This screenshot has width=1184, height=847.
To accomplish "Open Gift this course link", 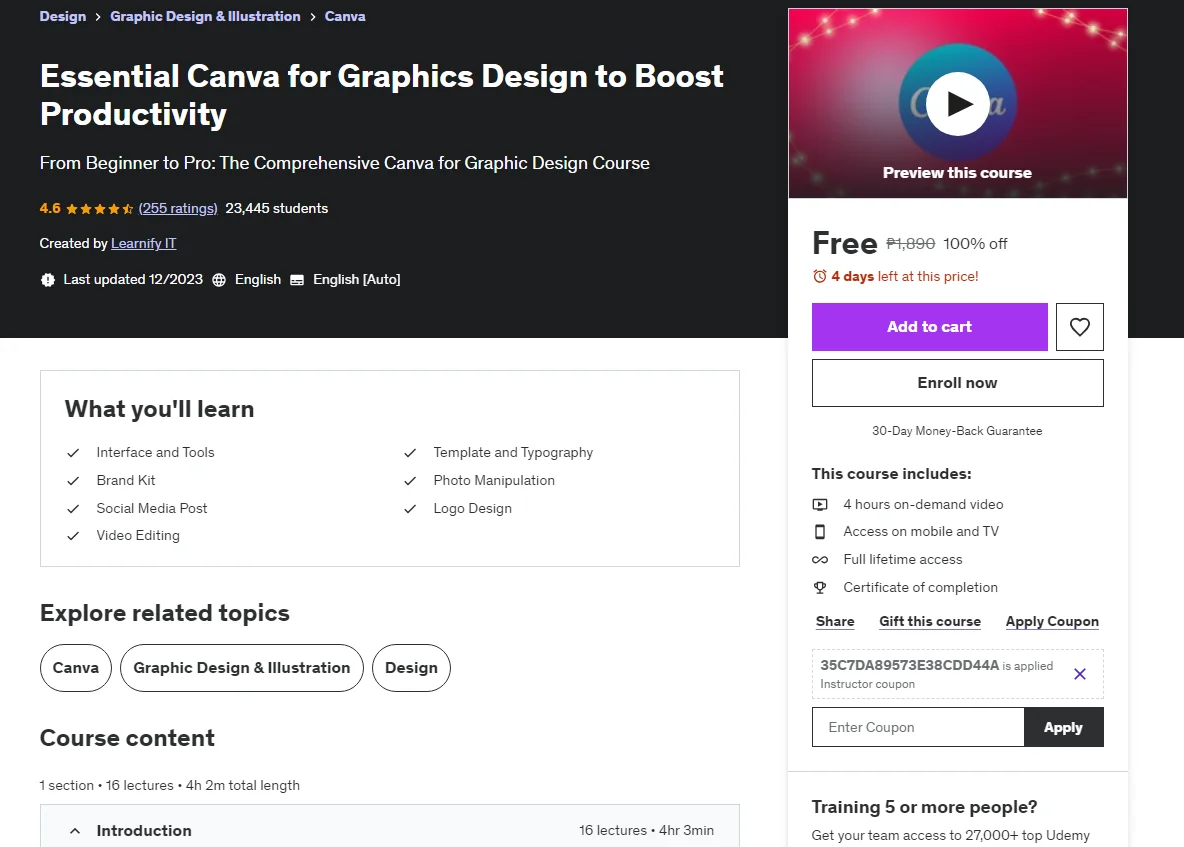I will click(930, 621).
